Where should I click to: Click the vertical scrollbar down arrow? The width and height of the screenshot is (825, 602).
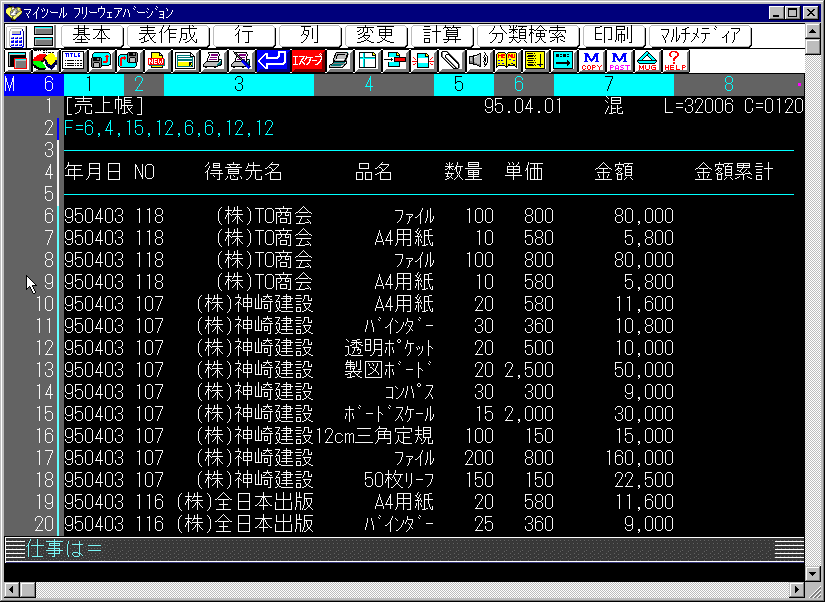pyautogui.click(x=814, y=572)
